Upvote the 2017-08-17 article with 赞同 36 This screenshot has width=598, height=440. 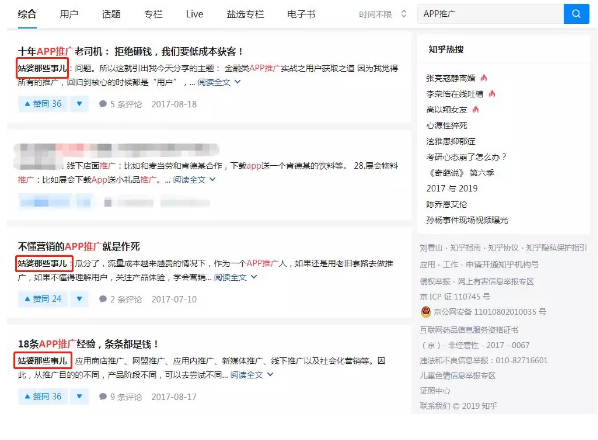click(x=43, y=397)
